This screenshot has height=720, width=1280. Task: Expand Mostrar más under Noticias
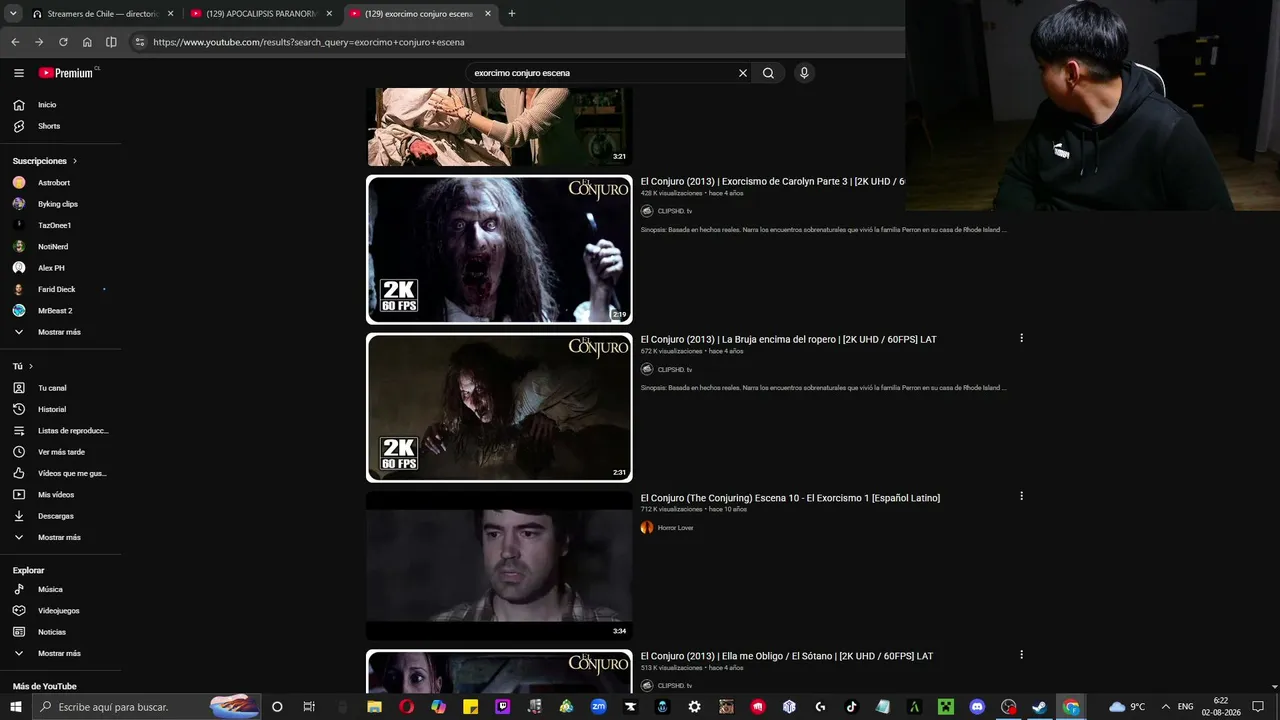(x=61, y=653)
